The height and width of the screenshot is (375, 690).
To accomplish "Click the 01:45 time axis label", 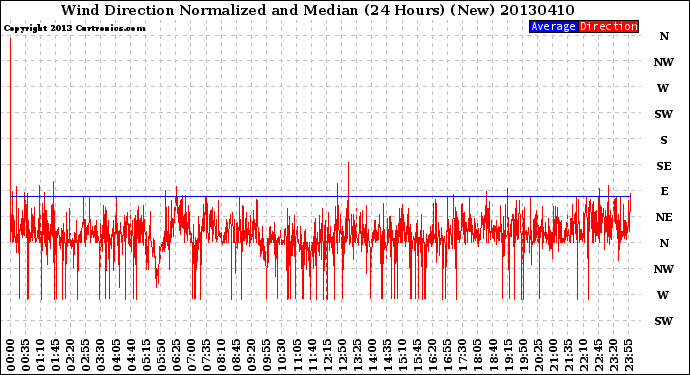I will click(x=56, y=355).
